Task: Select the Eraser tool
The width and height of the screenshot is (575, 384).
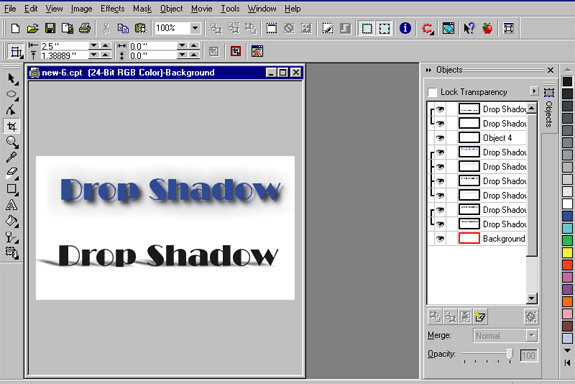Action: (11, 172)
